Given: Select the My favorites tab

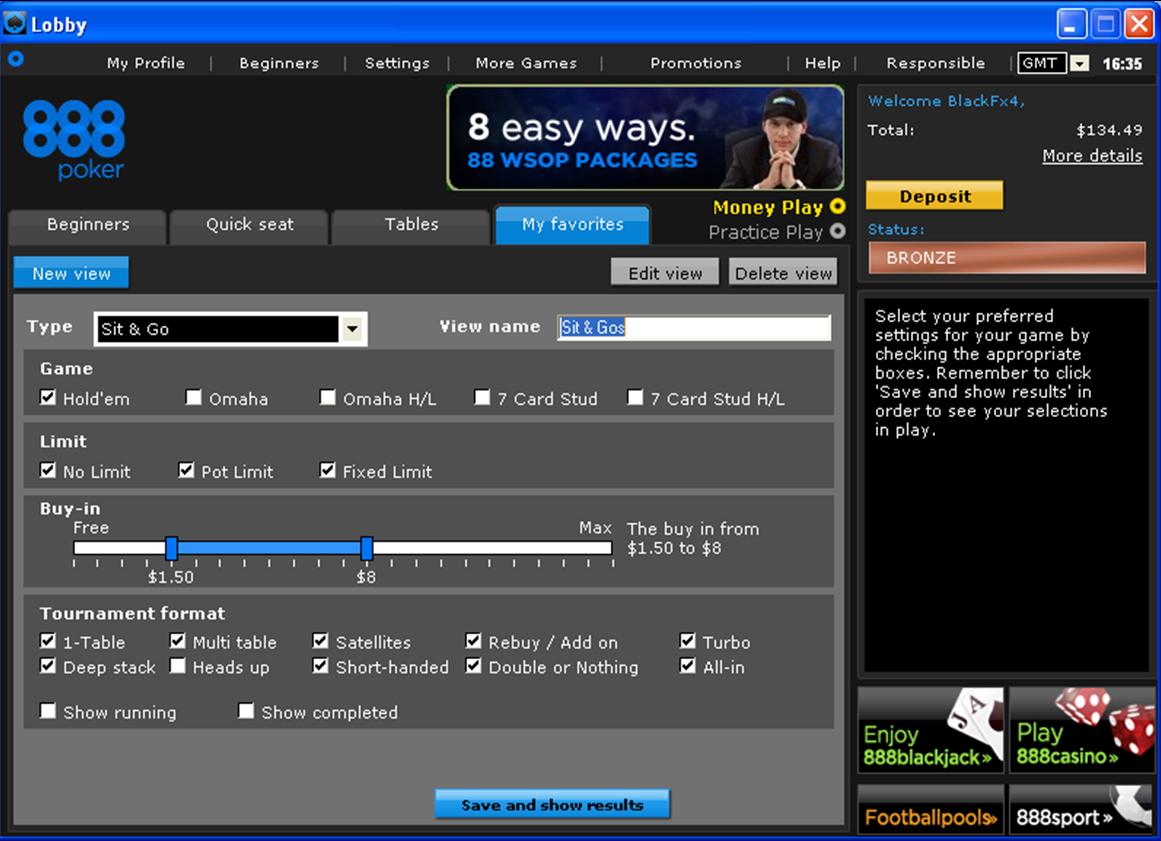Looking at the screenshot, I should pos(572,224).
